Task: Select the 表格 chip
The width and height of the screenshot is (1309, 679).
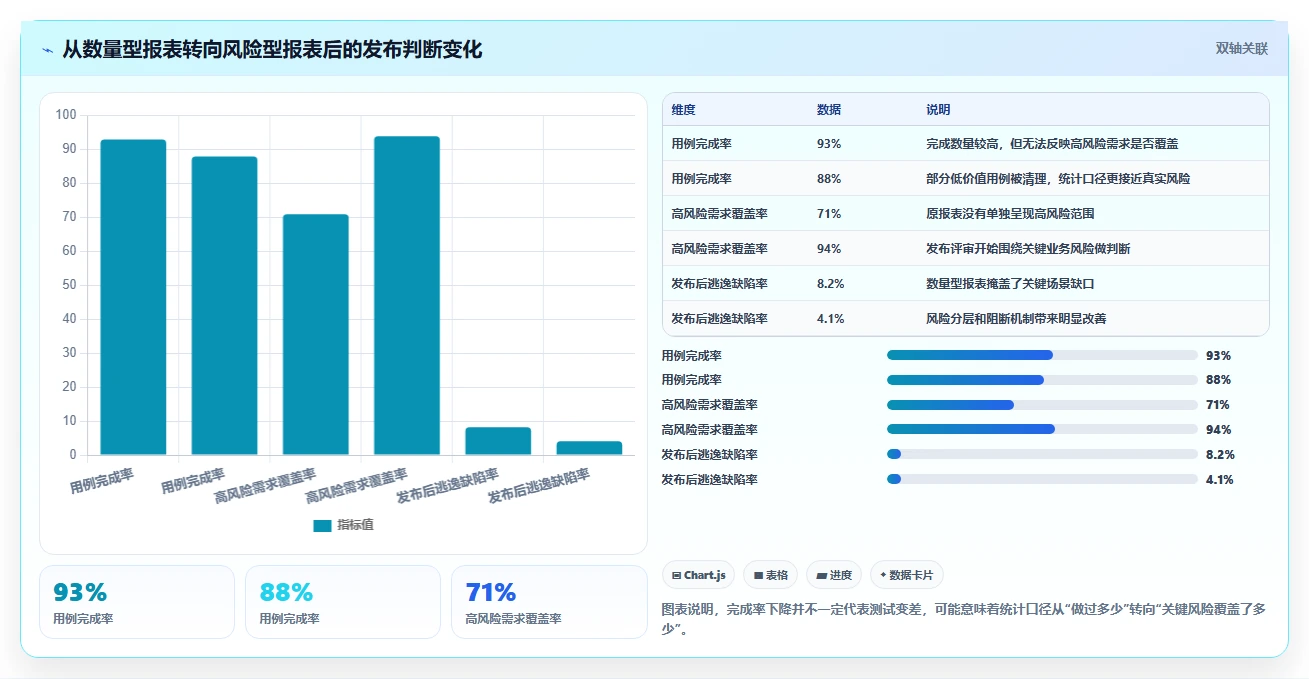Action: coord(770,575)
